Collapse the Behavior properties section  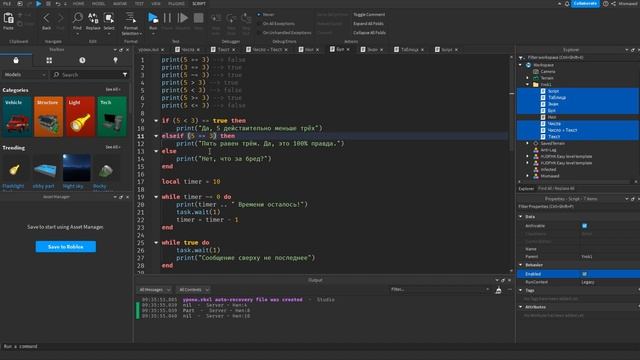521,265
